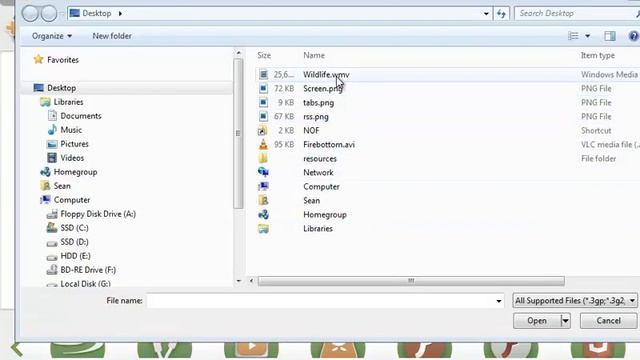Viewport: 640px width, 360px height.
Task: Click the tabs.png file icon
Action: 263,102
